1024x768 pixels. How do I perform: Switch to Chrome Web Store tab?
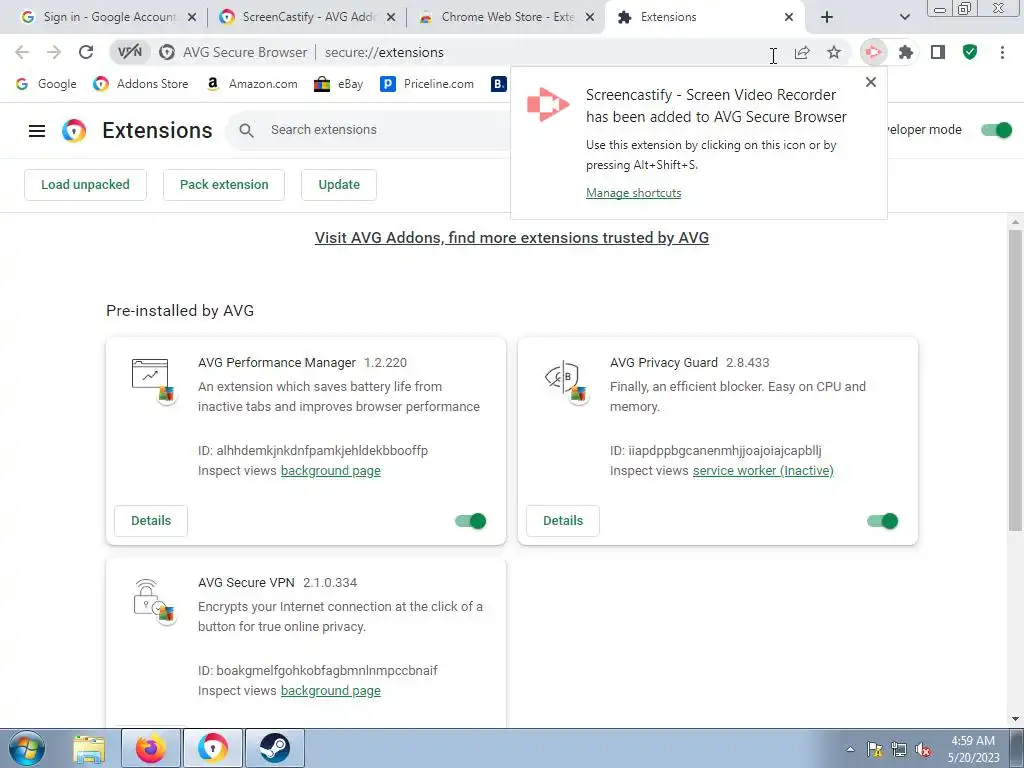pyautogui.click(x=506, y=17)
